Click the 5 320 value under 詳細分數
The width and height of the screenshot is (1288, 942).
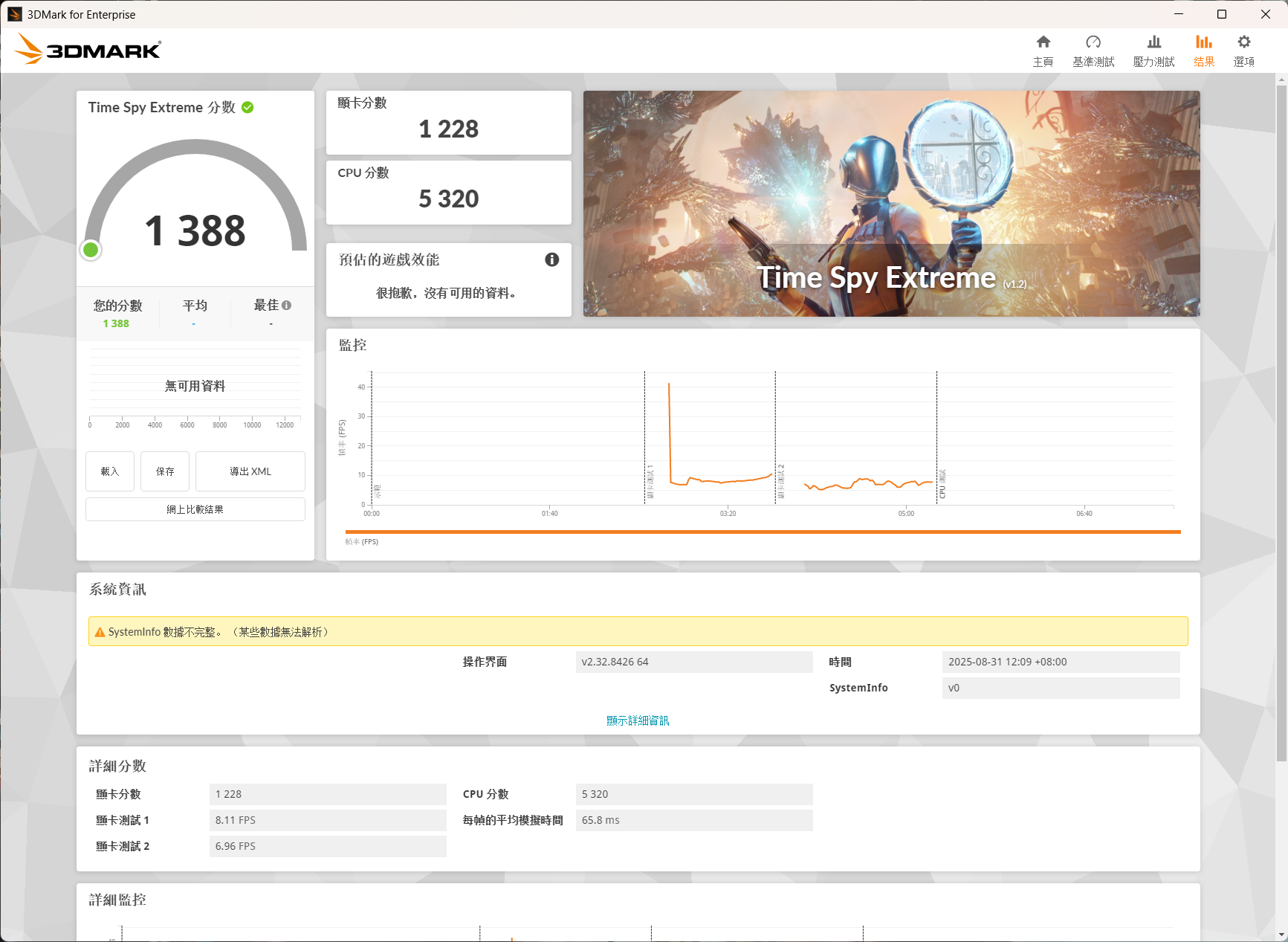coord(694,794)
